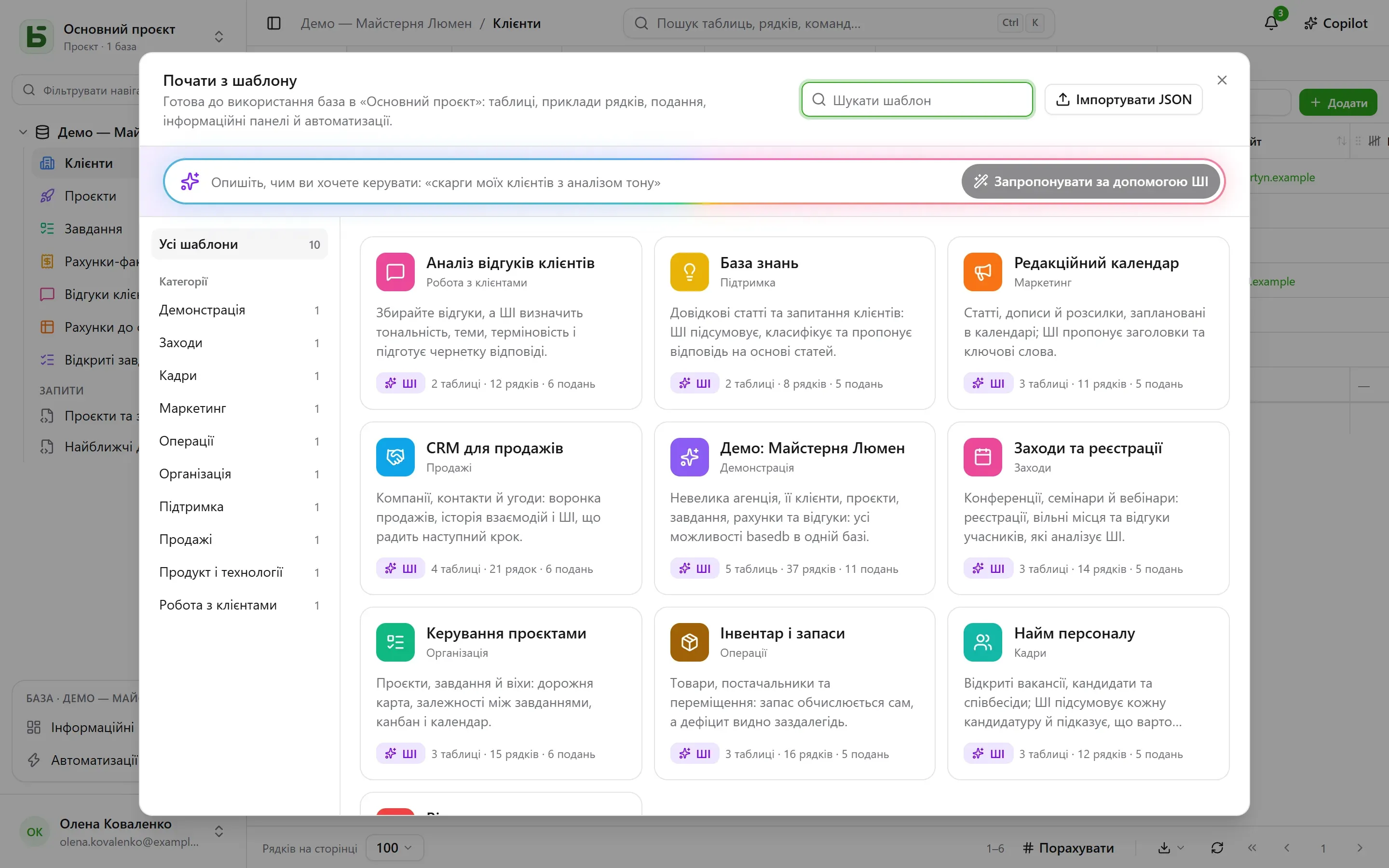1389x868 pixels.
Task: Click the yellow База знань lightbulb icon
Action: 689,271
